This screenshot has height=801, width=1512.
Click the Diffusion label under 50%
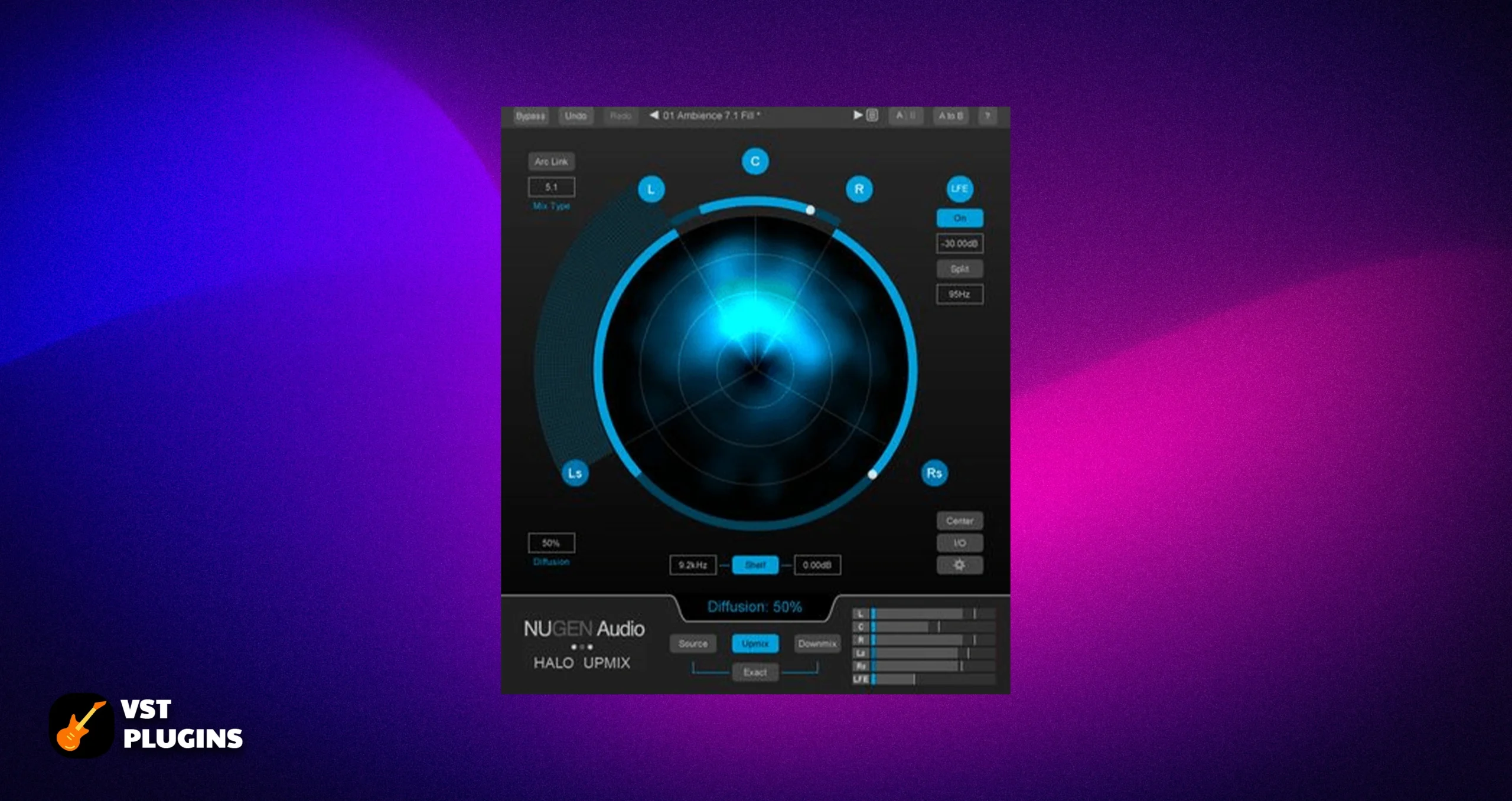[x=551, y=561]
